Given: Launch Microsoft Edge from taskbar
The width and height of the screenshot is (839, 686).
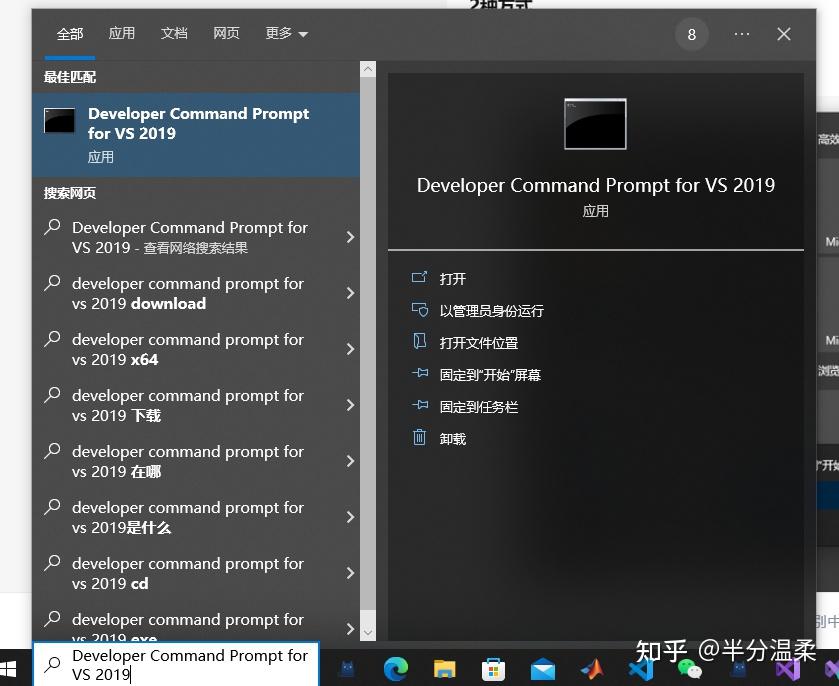Looking at the screenshot, I should [396, 669].
